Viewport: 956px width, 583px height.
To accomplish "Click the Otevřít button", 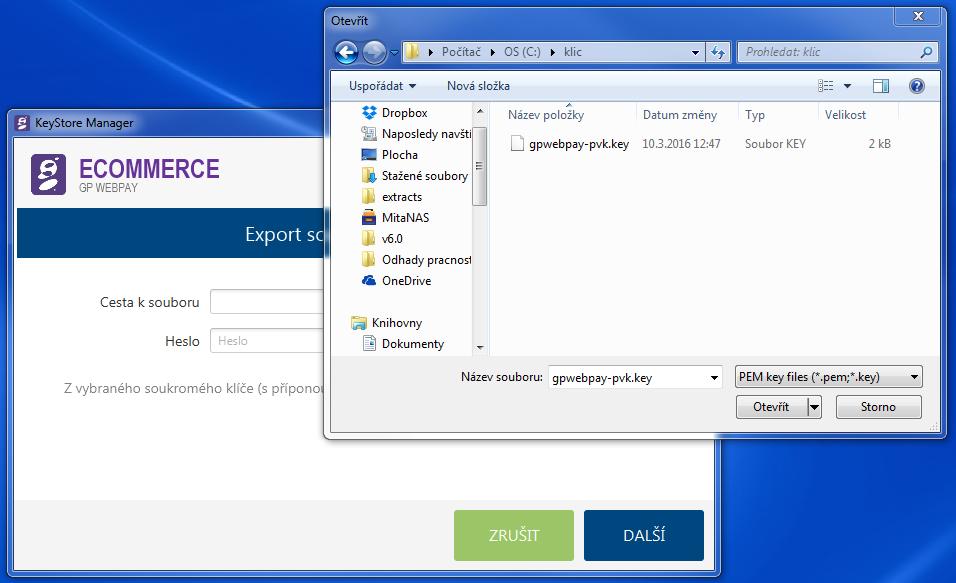I will click(771, 407).
